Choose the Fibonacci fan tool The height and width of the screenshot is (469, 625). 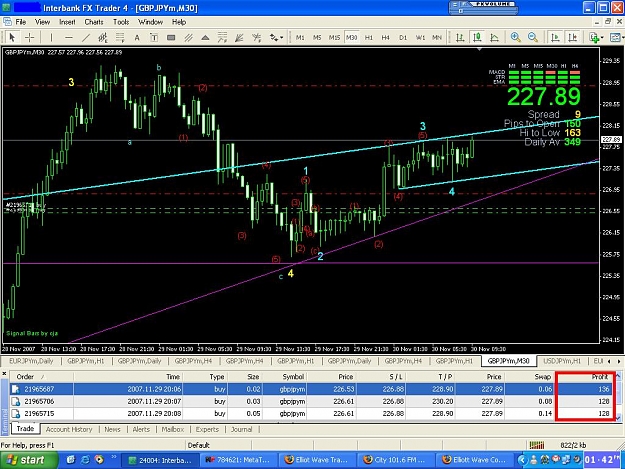click(239, 37)
